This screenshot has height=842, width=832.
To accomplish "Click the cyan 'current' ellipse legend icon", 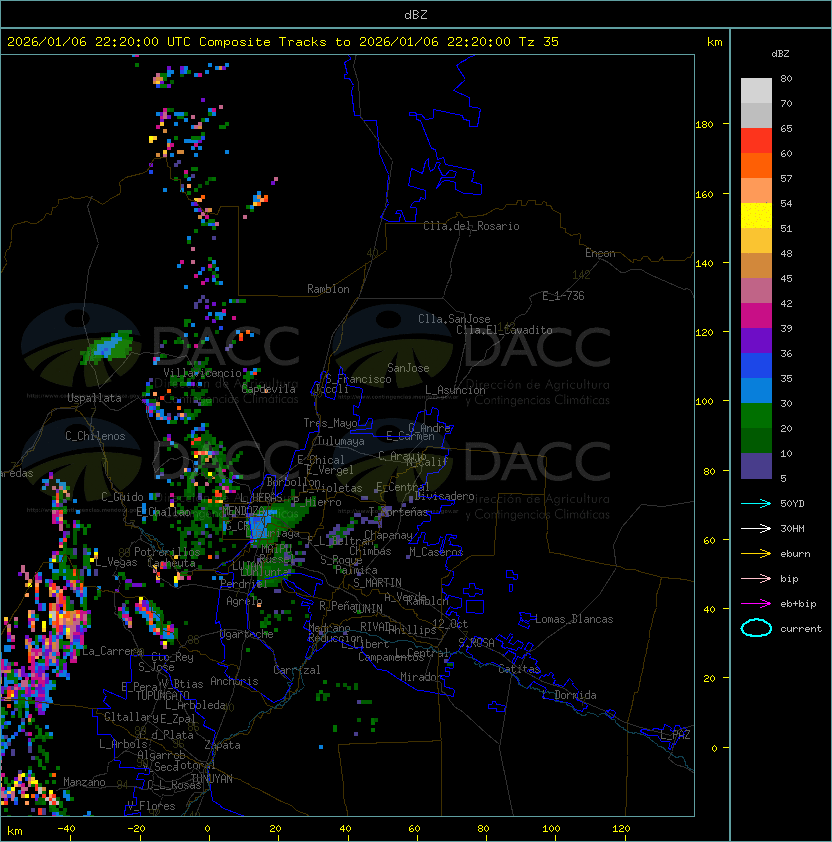I will [x=756, y=628].
